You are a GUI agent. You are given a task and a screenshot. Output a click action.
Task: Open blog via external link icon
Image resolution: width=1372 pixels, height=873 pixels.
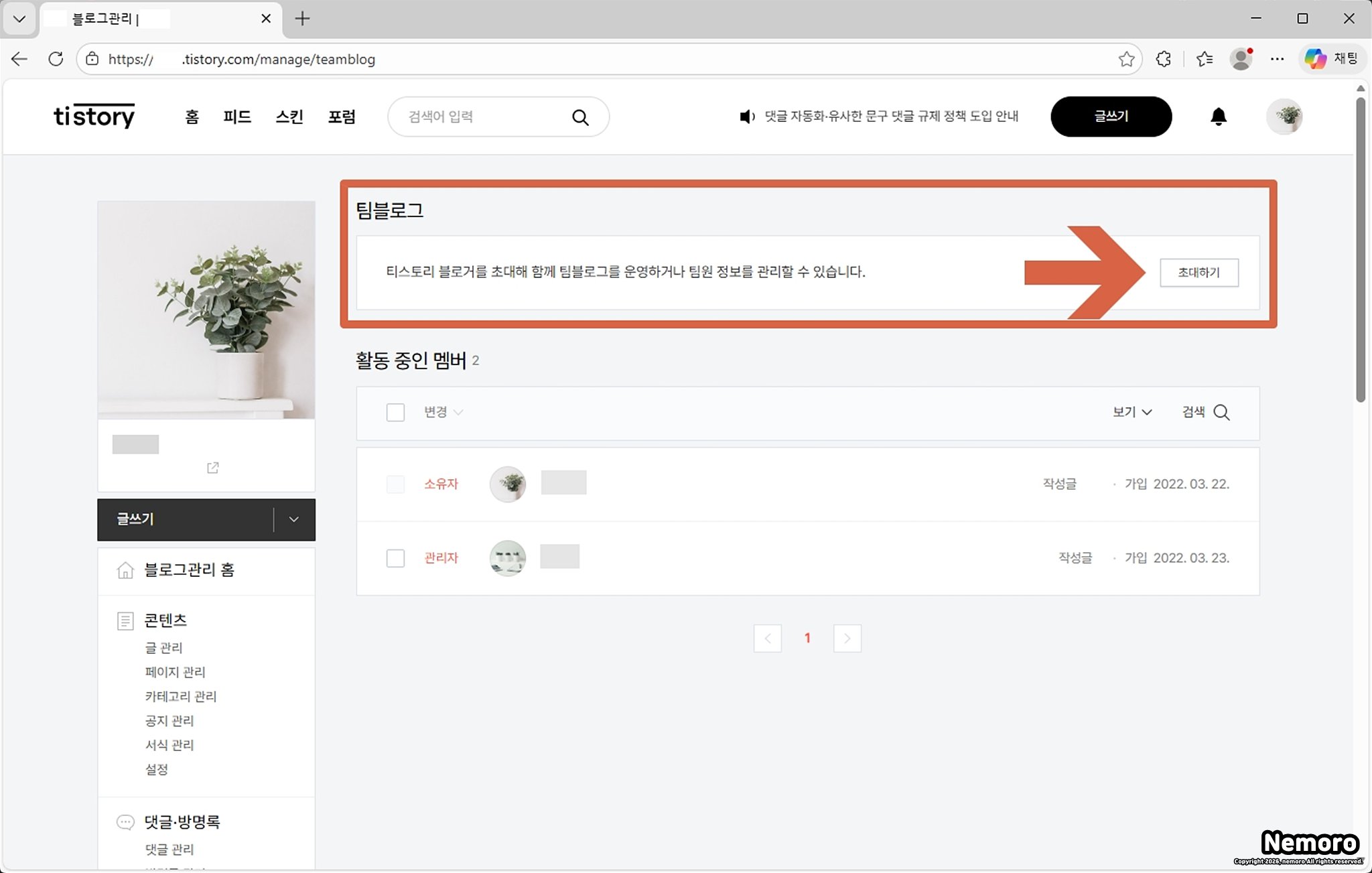coord(212,468)
